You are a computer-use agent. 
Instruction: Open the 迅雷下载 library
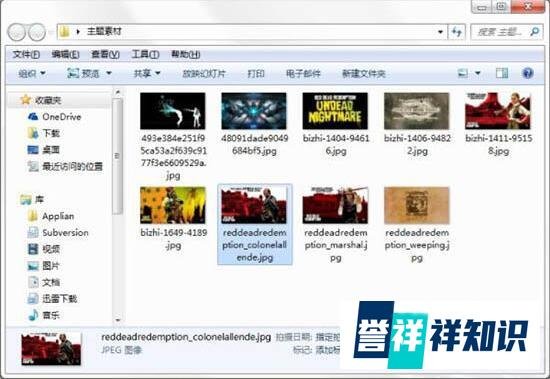pyautogui.click(x=52, y=299)
